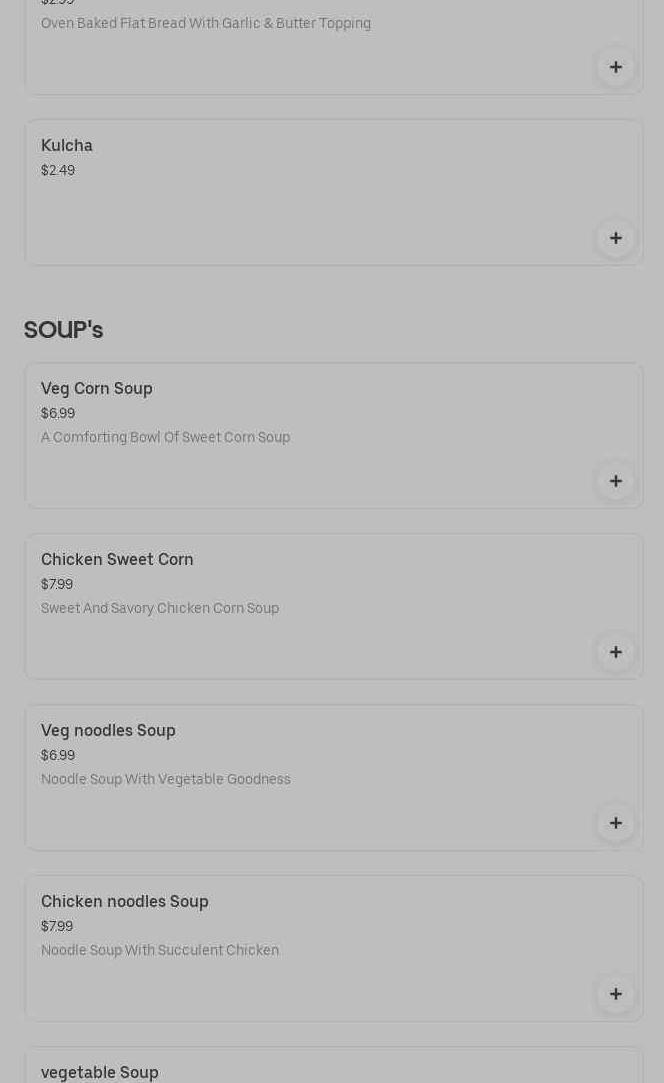This screenshot has height=1083, width=664.
Task: Add the garlic butter flat bread item
Action: [615, 67]
